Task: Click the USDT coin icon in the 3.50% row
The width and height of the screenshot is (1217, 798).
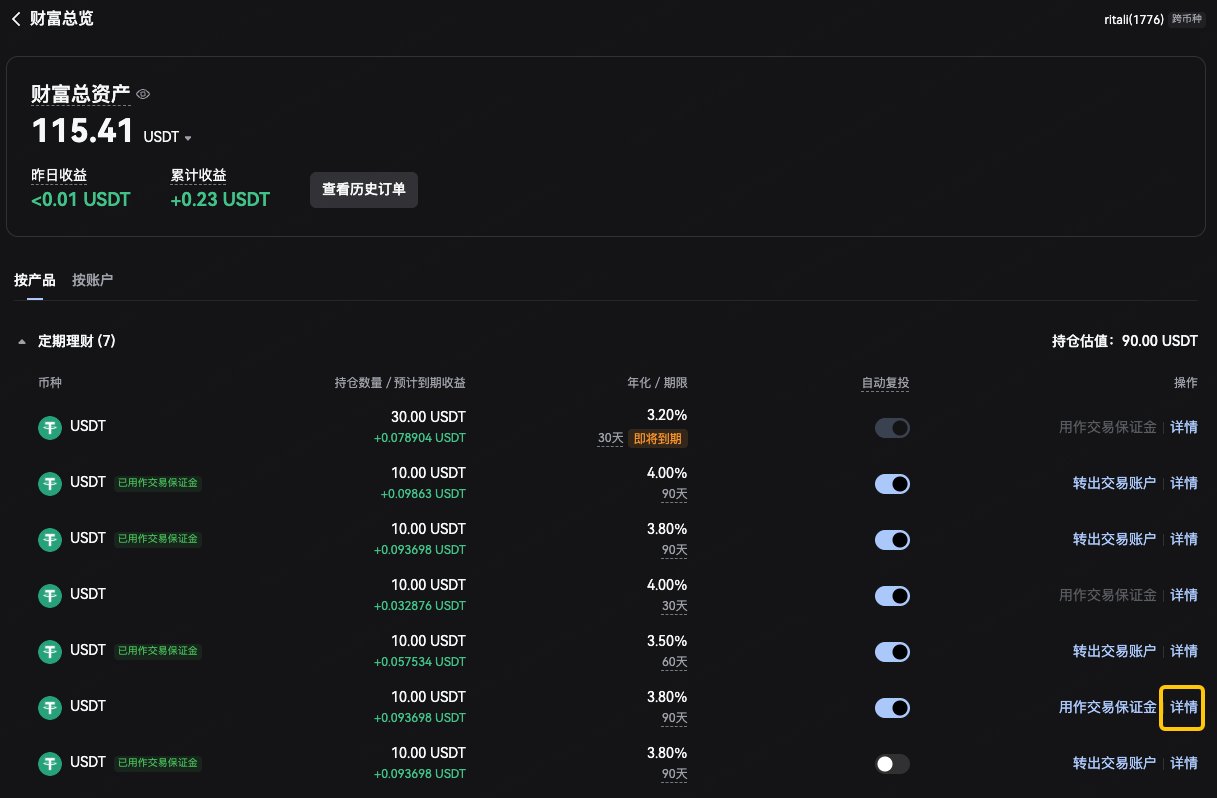Action: (50, 651)
